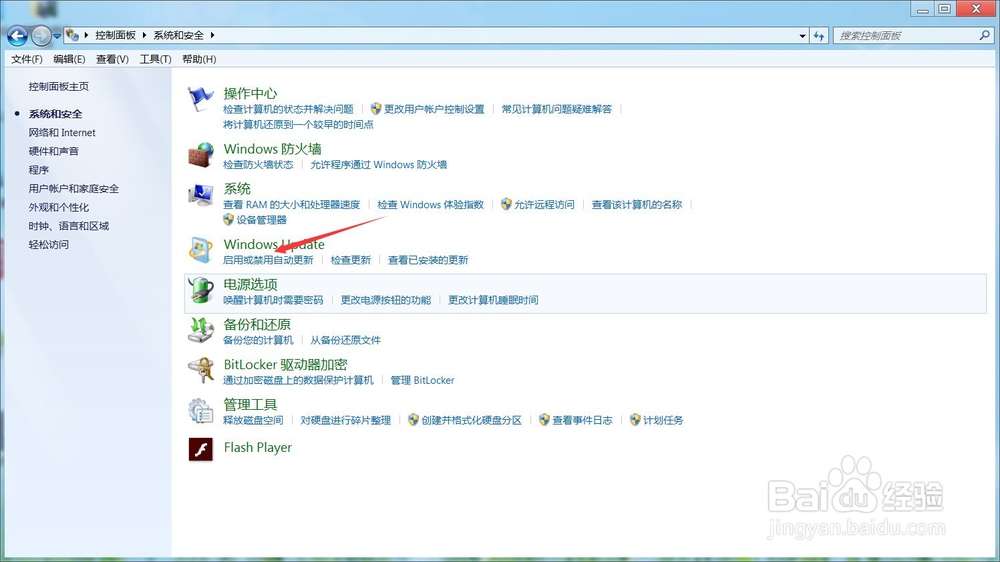Open the 帮助(H) menu
Viewport: 1000px width, 562px height.
coord(199,59)
